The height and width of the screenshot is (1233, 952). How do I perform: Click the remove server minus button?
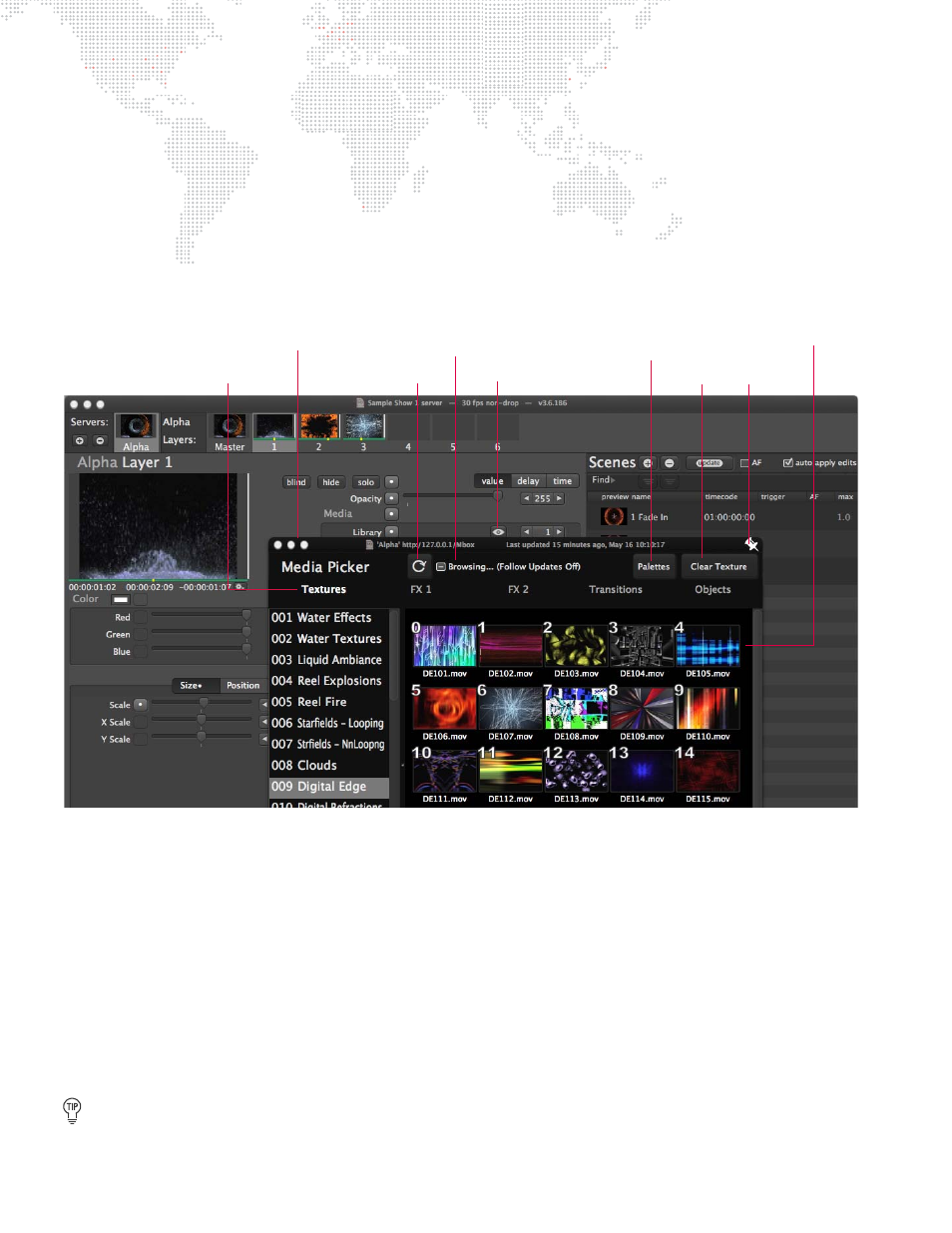(100, 440)
